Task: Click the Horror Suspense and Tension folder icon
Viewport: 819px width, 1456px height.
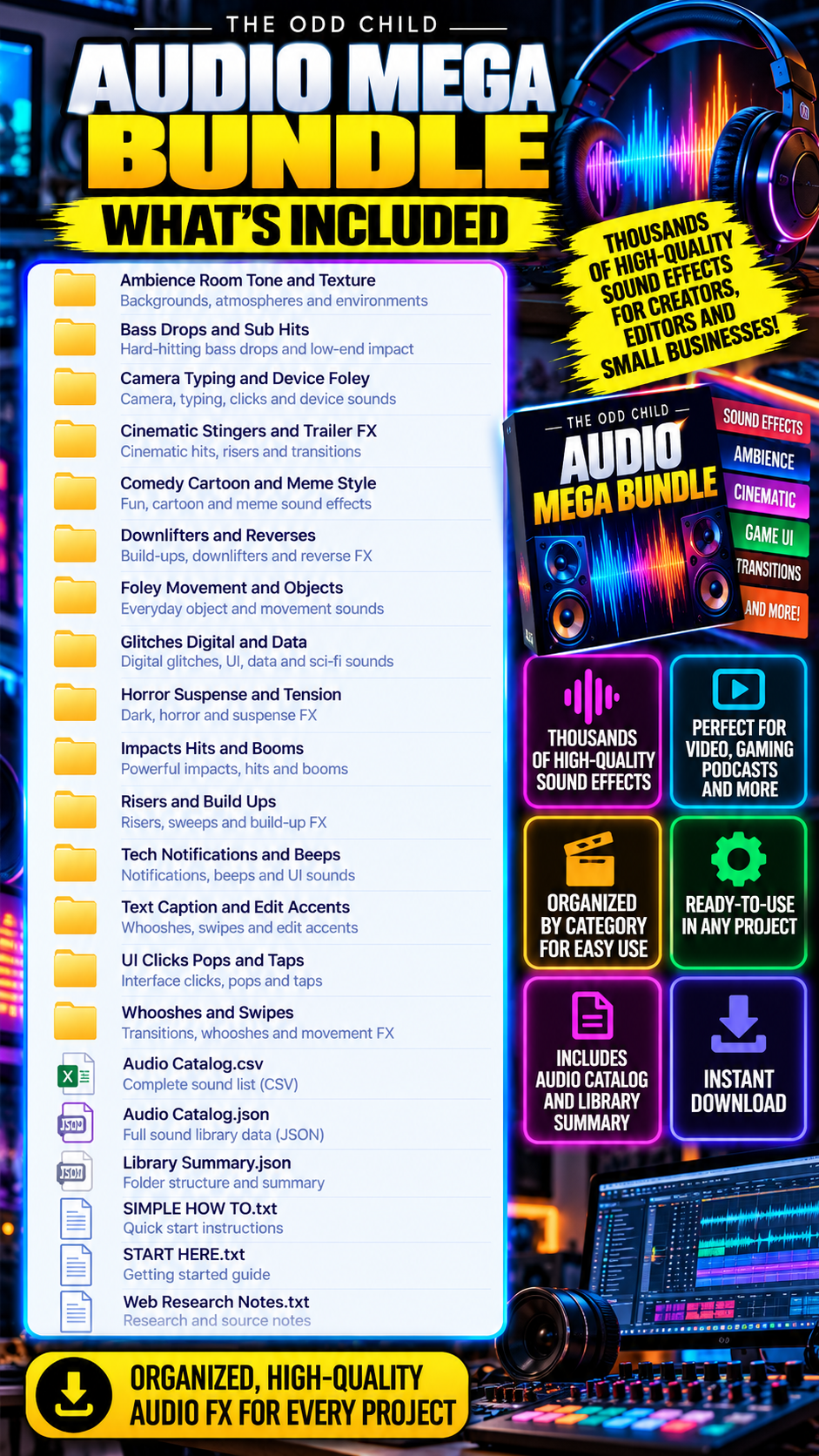Action: coord(75,704)
